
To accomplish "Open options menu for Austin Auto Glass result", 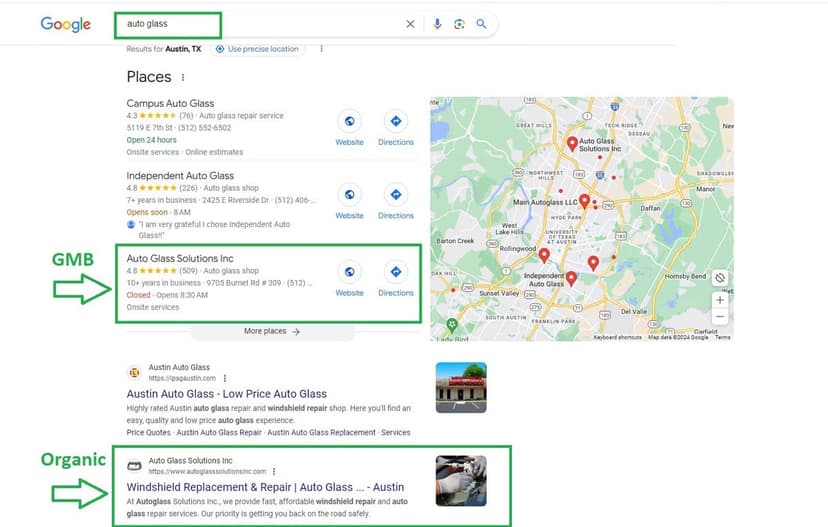I will tap(225, 378).
